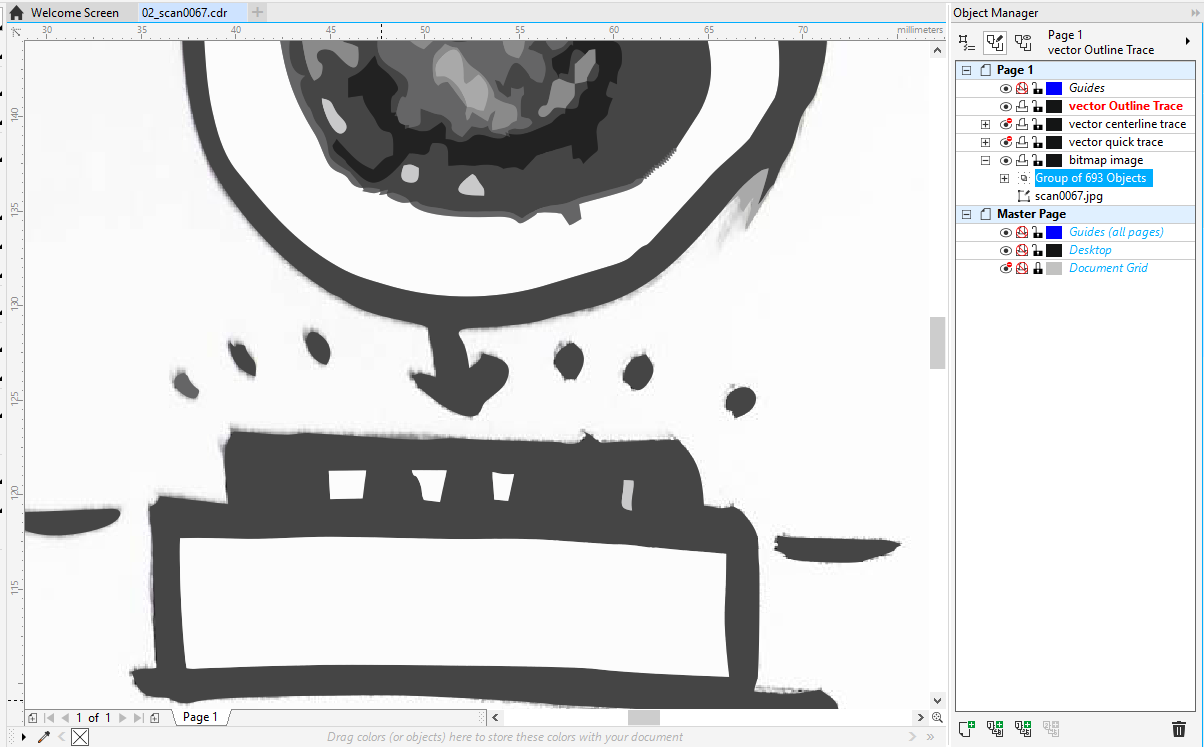Select the color eyedropper in the status bar
1204x747 pixels.
pyautogui.click(x=43, y=737)
